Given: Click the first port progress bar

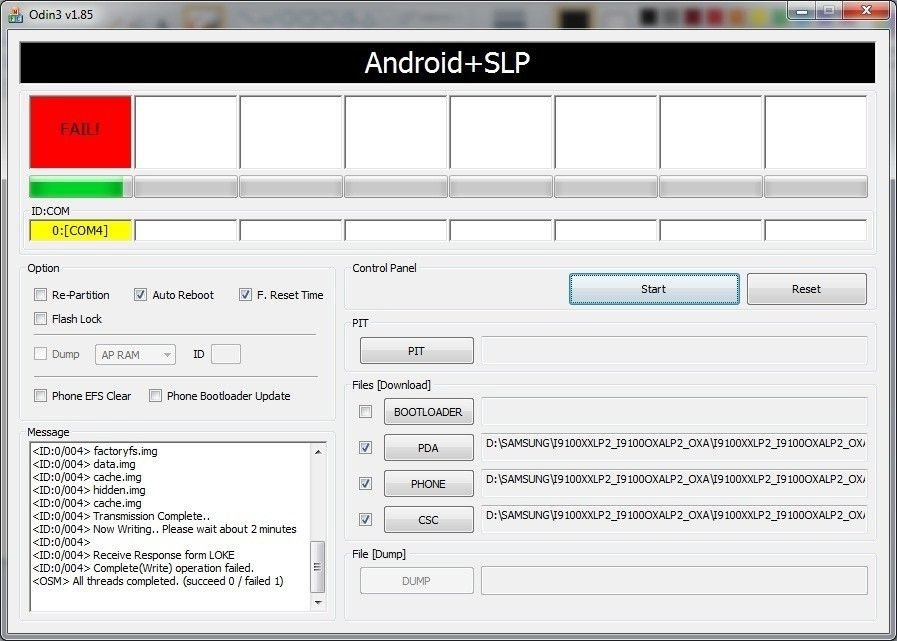Looking at the screenshot, I should click(81, 187).
